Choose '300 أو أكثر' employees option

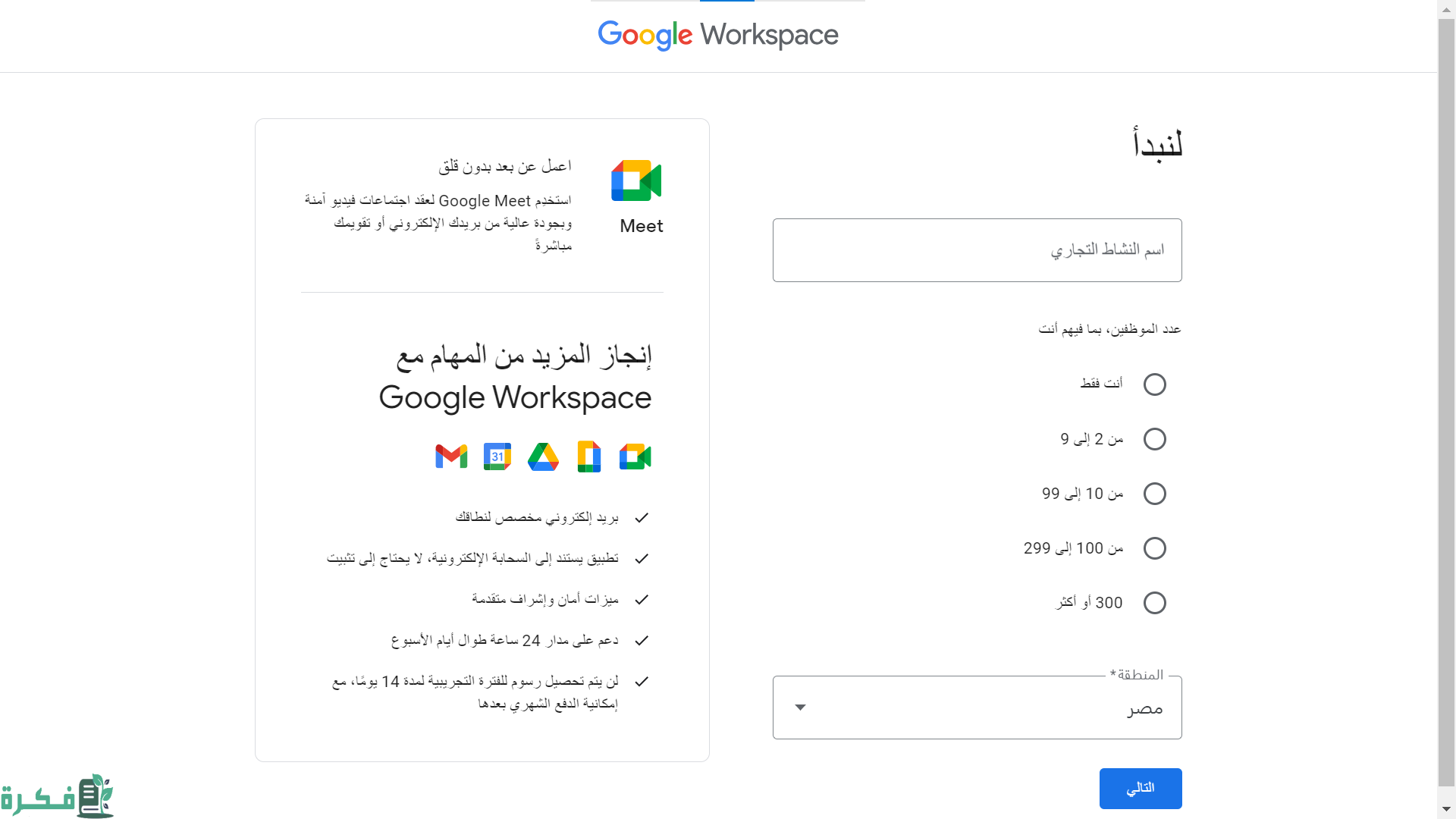[1154, 603]
